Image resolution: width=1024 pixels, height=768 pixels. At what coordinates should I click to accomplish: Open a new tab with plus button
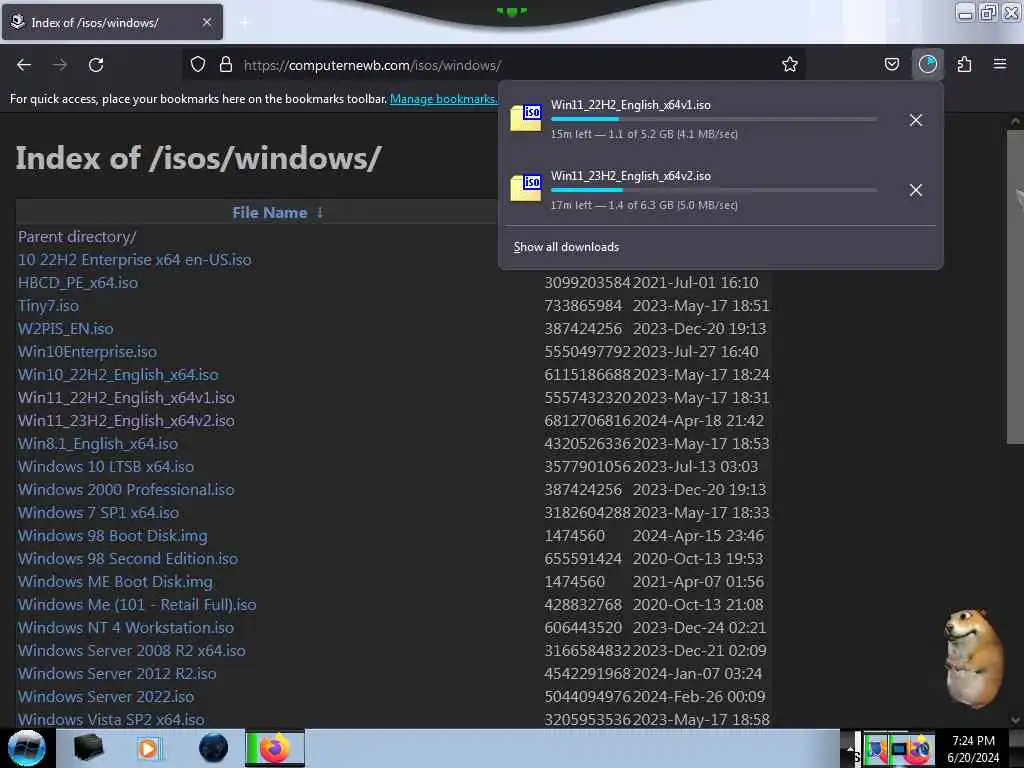point(244,22)
